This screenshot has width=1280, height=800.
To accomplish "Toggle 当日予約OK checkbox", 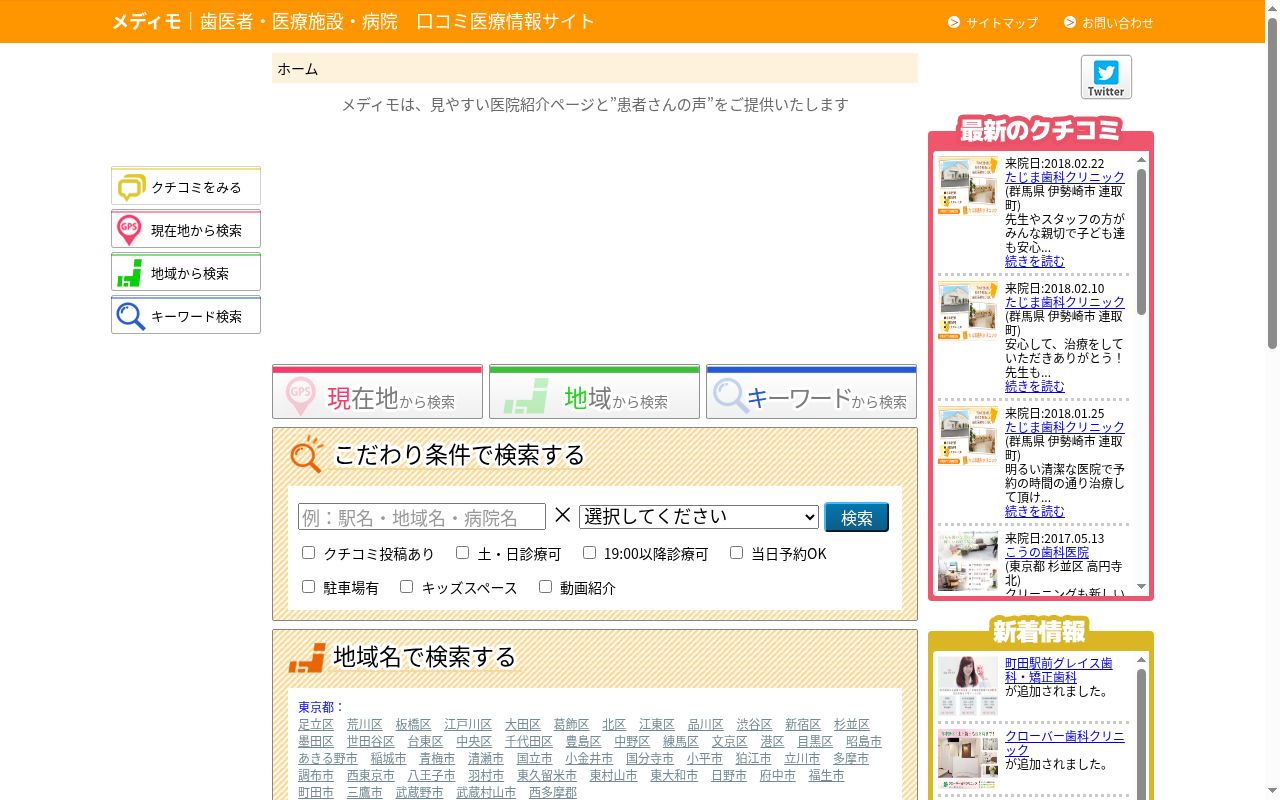I will coord(736,552).
